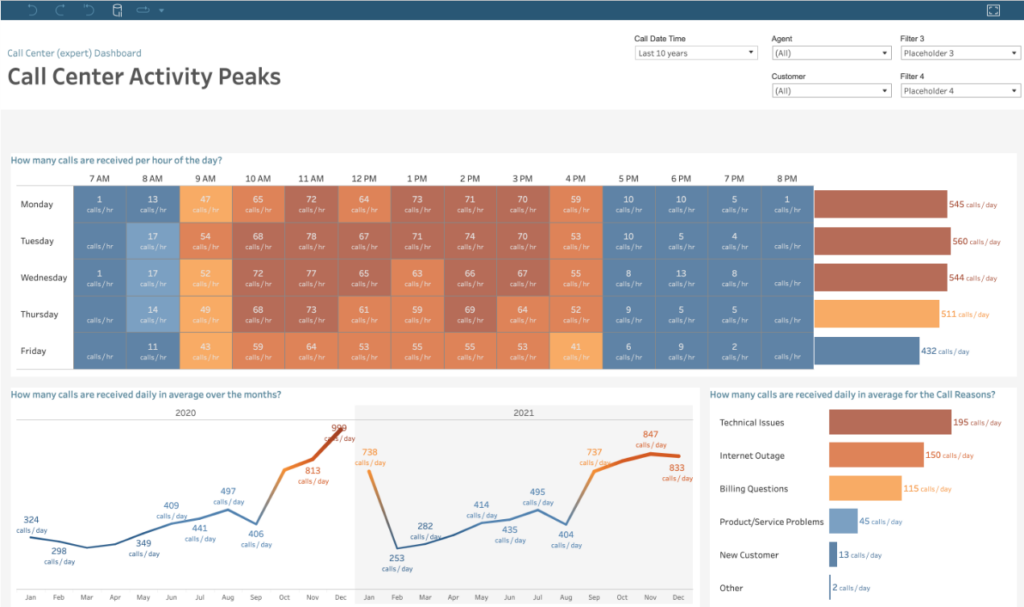Open the Placeholder 3 filter dropdown
Screen dimensions: 1024x607
(1013, 52)
